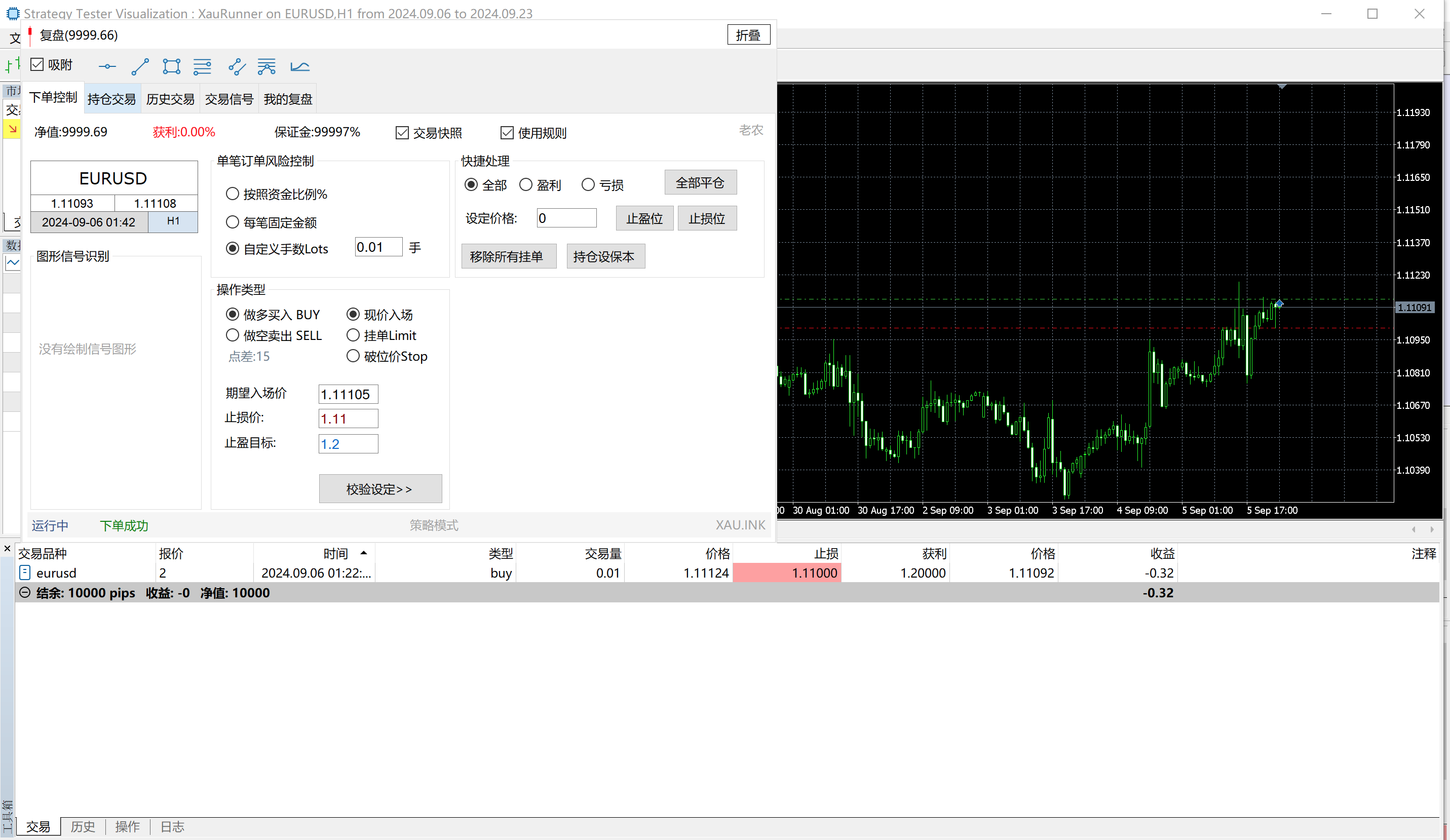Select the trend line drawing tool
The width and height of the screenshot is (1450, 840).
tap(140, 67)
